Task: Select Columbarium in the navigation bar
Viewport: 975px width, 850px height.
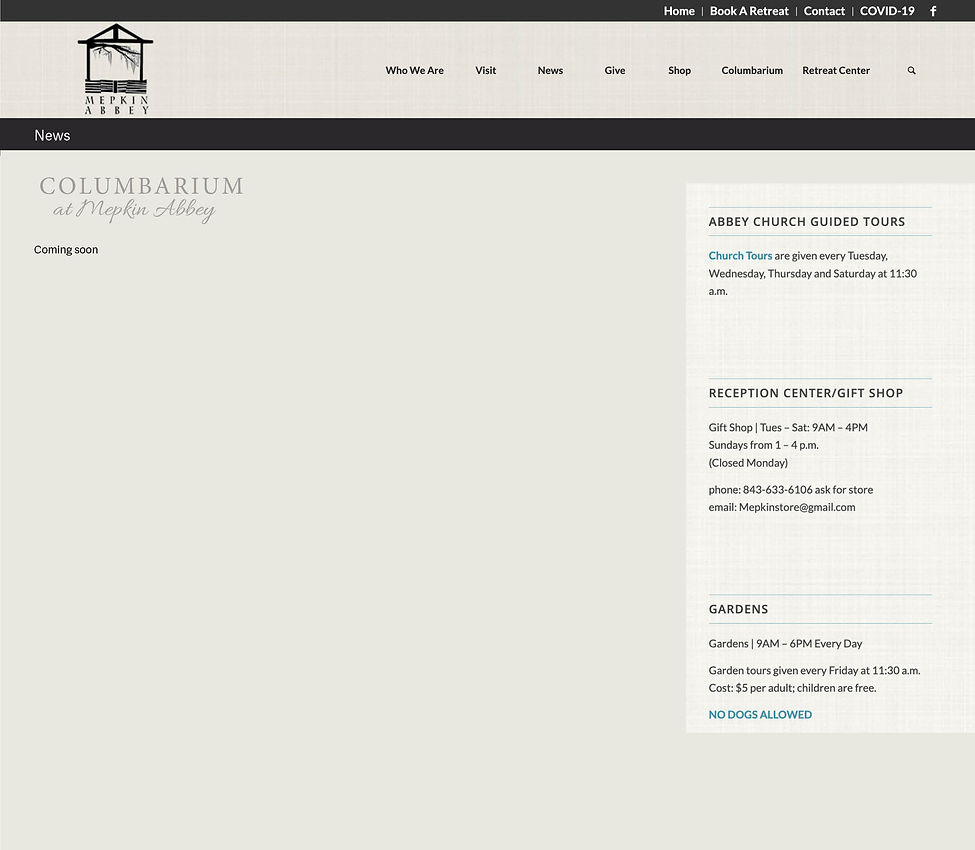Action: 751,70
